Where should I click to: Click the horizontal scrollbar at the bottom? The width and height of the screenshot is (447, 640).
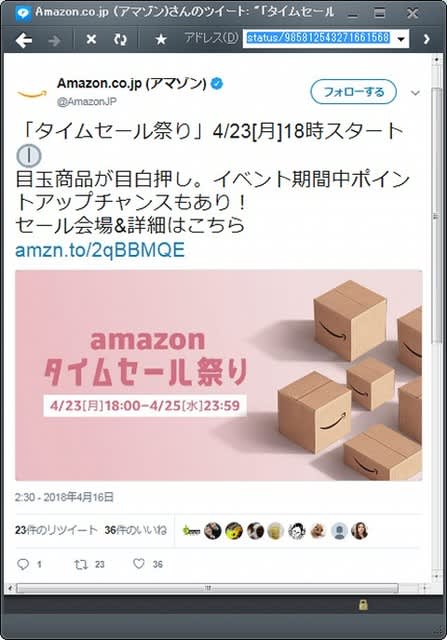coord(207,588)
